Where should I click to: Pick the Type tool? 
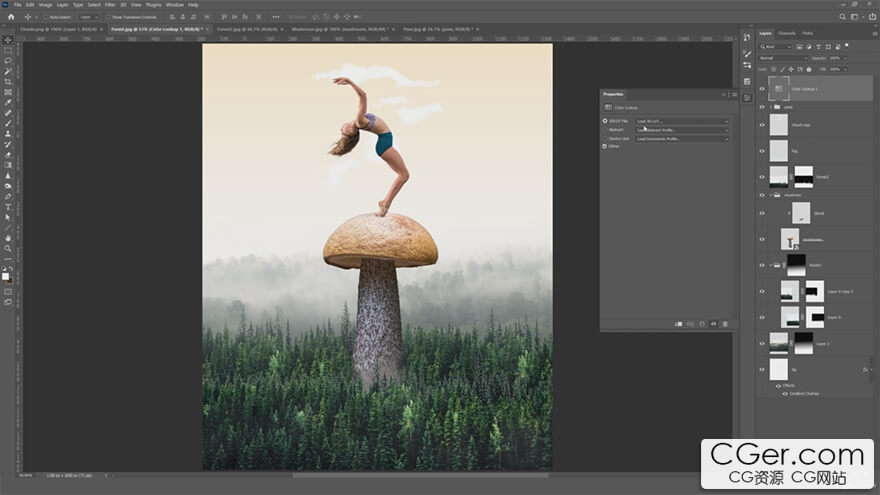coord(8,207)
